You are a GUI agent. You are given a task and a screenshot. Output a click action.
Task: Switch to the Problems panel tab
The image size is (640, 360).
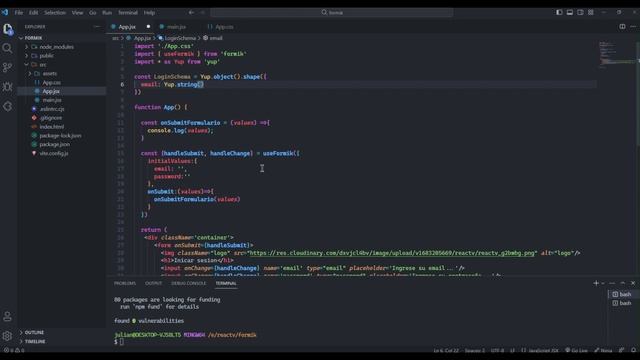(x=124, y=283)
